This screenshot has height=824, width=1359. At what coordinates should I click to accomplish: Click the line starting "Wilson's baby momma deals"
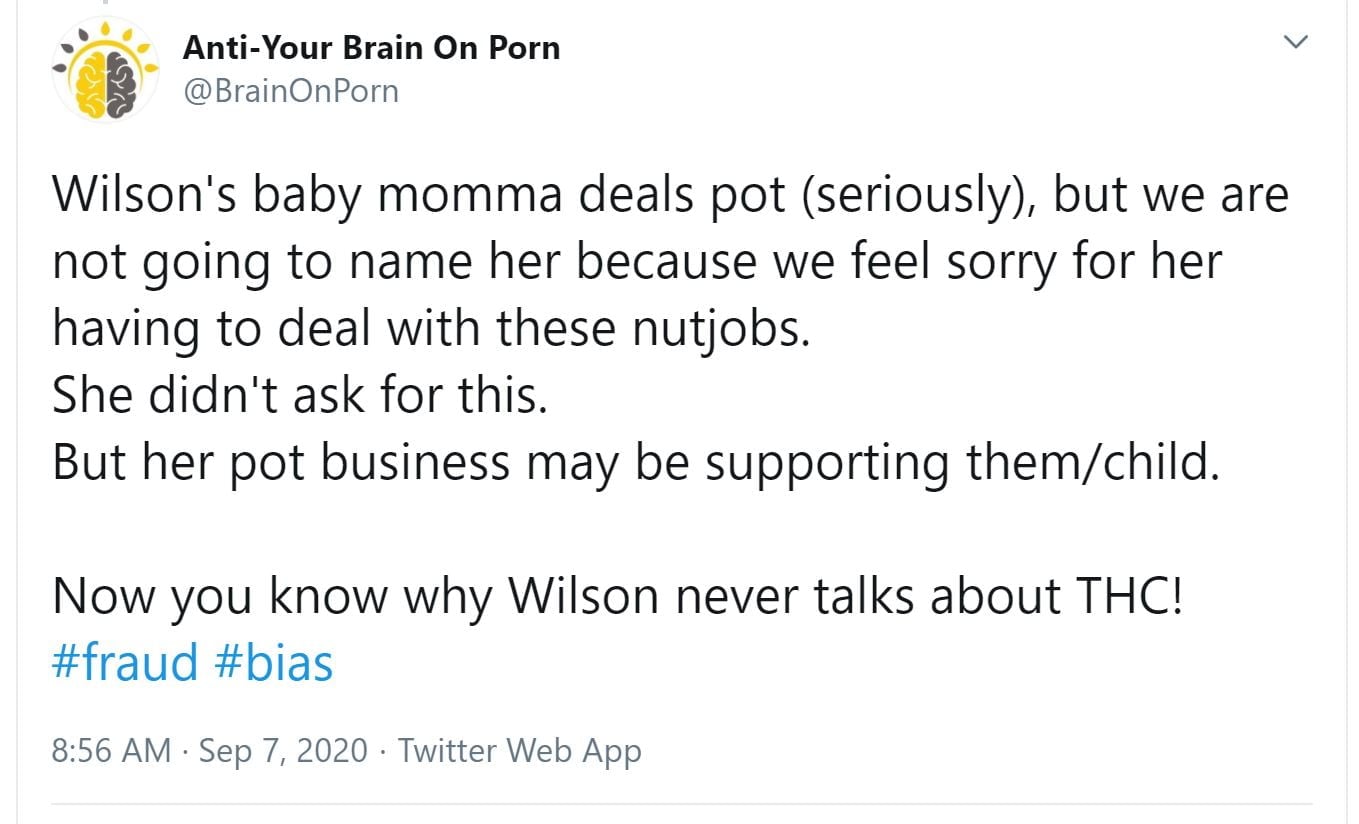point(670,195)
